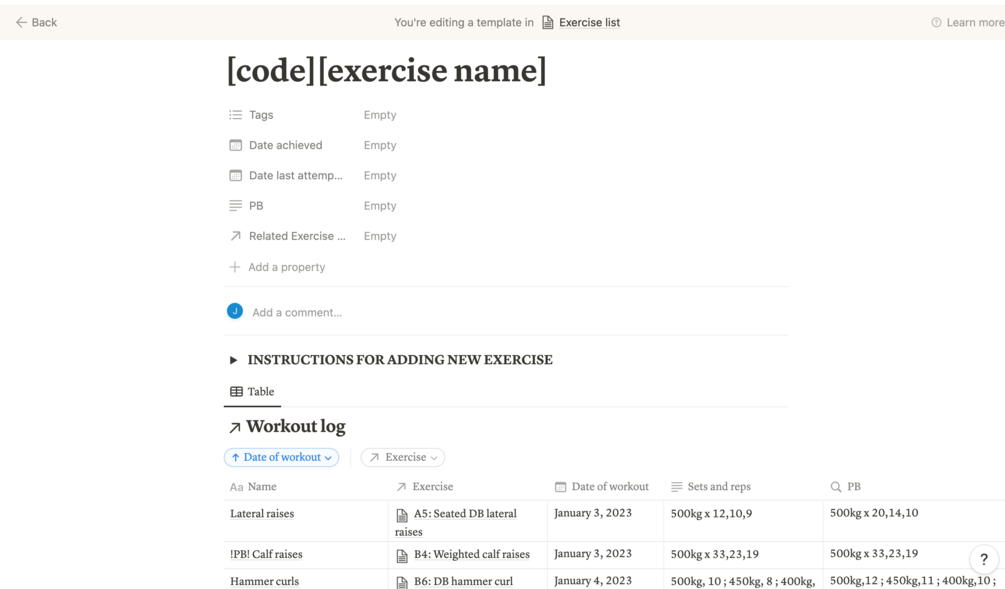This screenshot has width=1005, height=589.
Task: Click the Learn more help link
Action: [x=967, y=22]
